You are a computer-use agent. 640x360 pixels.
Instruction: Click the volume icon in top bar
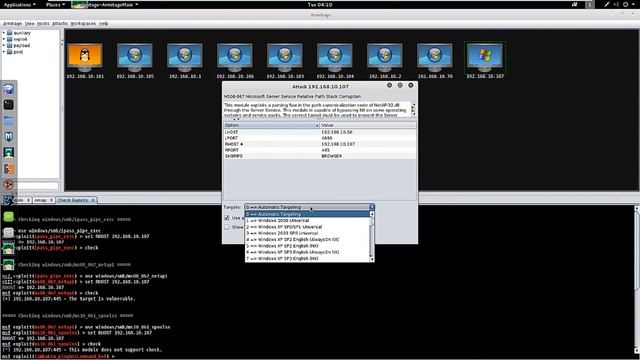pyautogui.click(x=616, y=4)
